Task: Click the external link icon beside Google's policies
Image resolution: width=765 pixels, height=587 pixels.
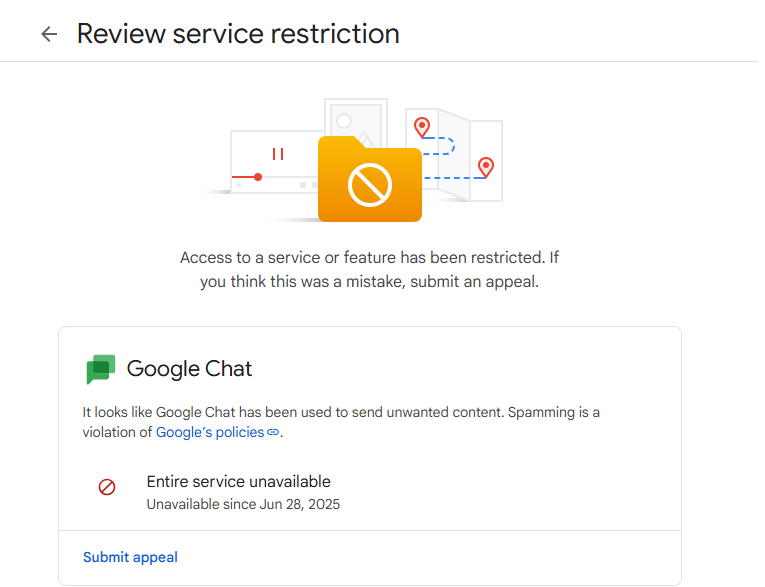Action: point(274,433)
